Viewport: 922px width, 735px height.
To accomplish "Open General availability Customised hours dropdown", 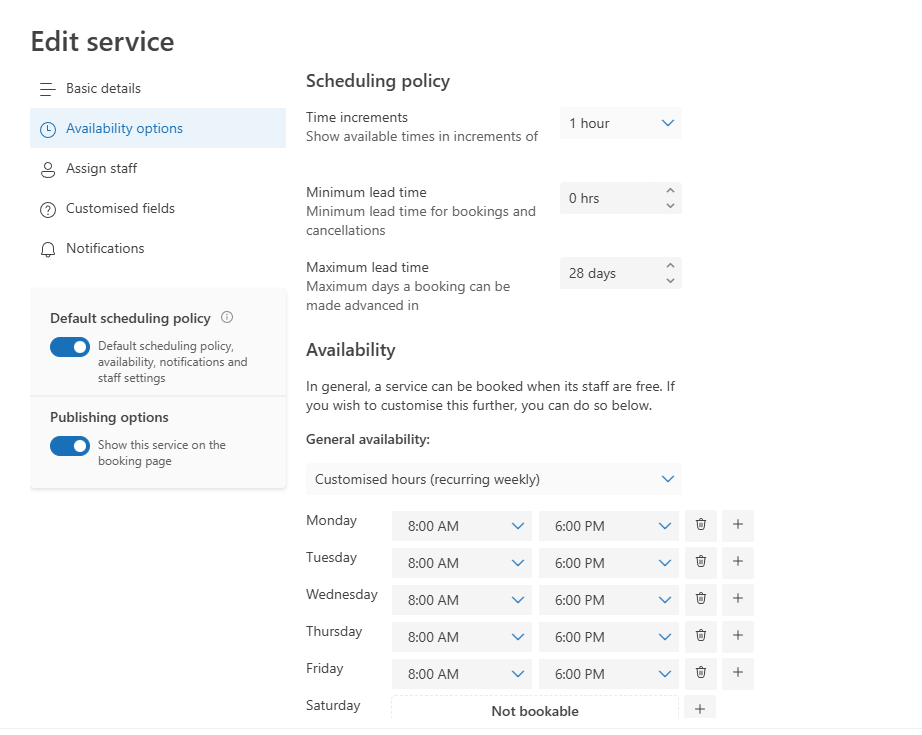I will click(x=494, y=479).
